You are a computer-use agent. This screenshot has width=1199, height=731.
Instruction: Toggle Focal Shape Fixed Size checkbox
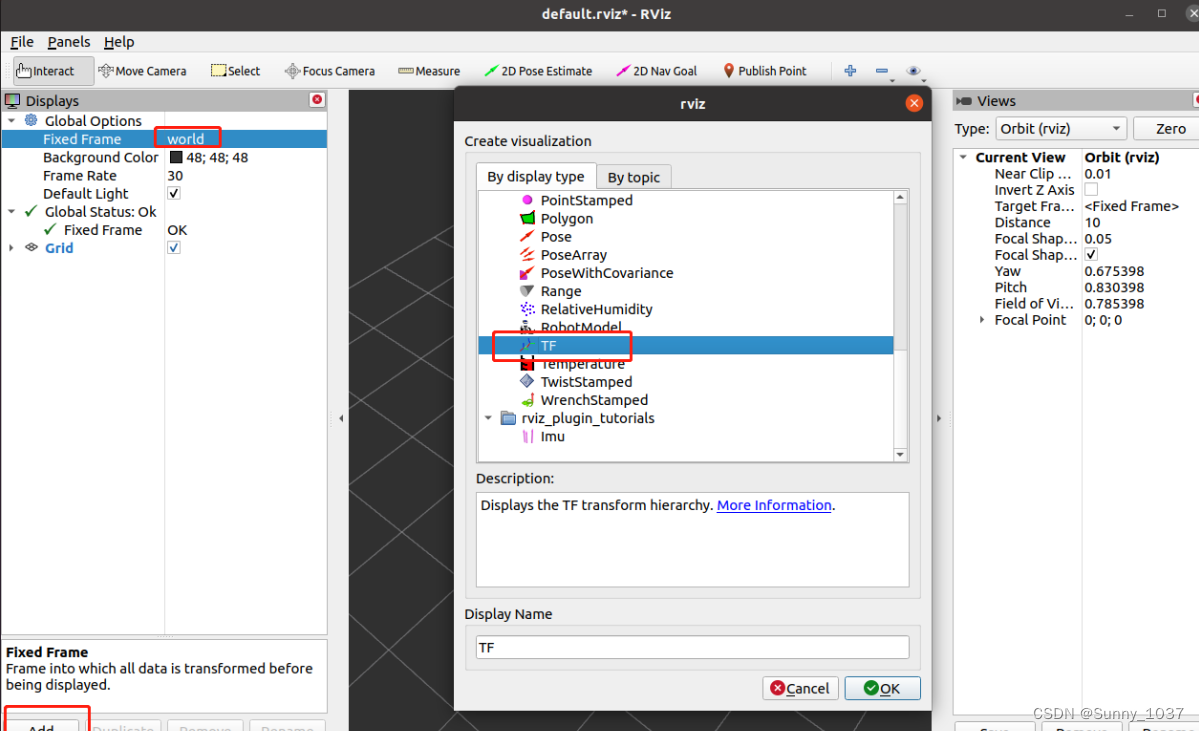[x=1091, y=255]
